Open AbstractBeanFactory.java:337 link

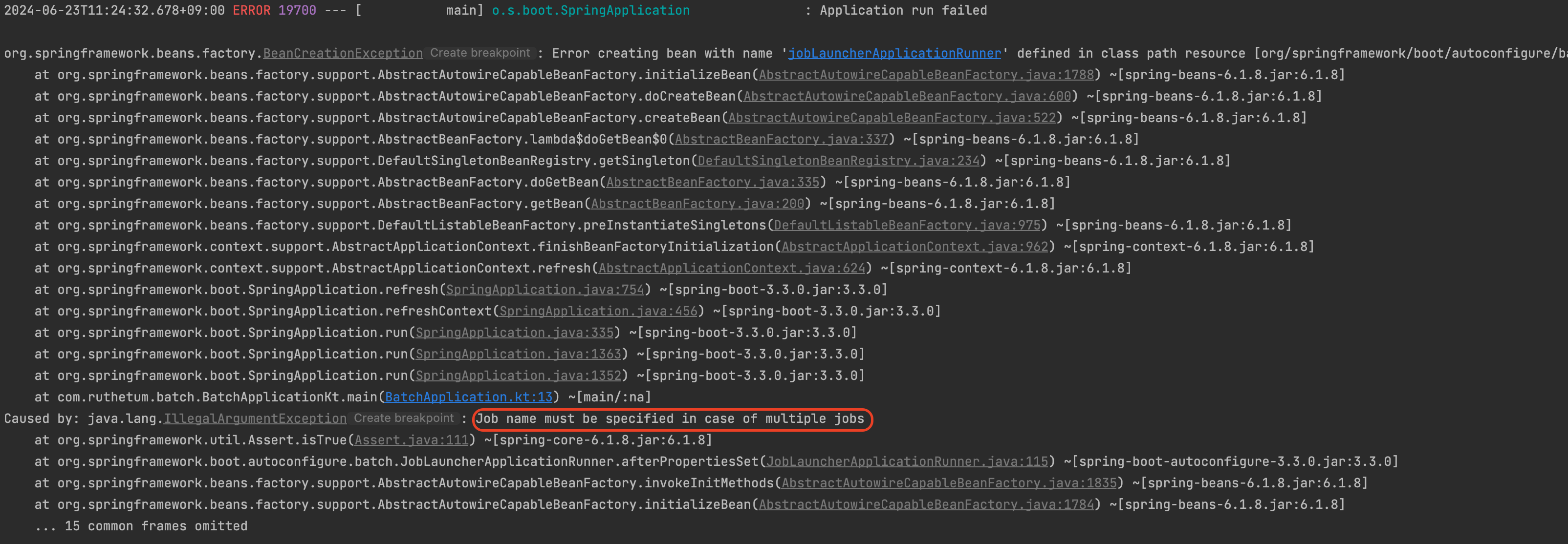pos(781,139)
